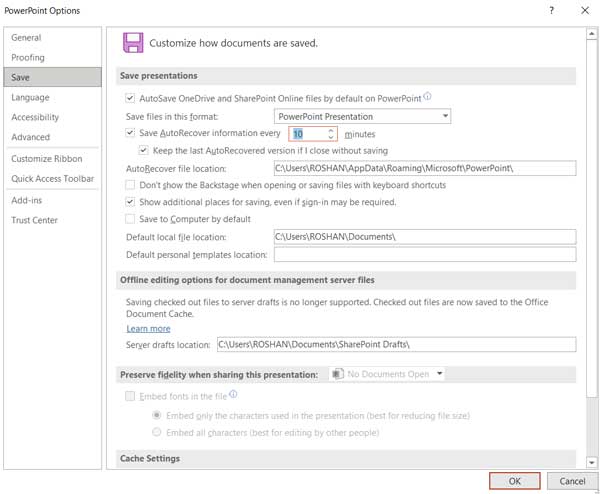The image size is (600, 494).
Task: Click the help question mark icon
Action: pos(551,10)
